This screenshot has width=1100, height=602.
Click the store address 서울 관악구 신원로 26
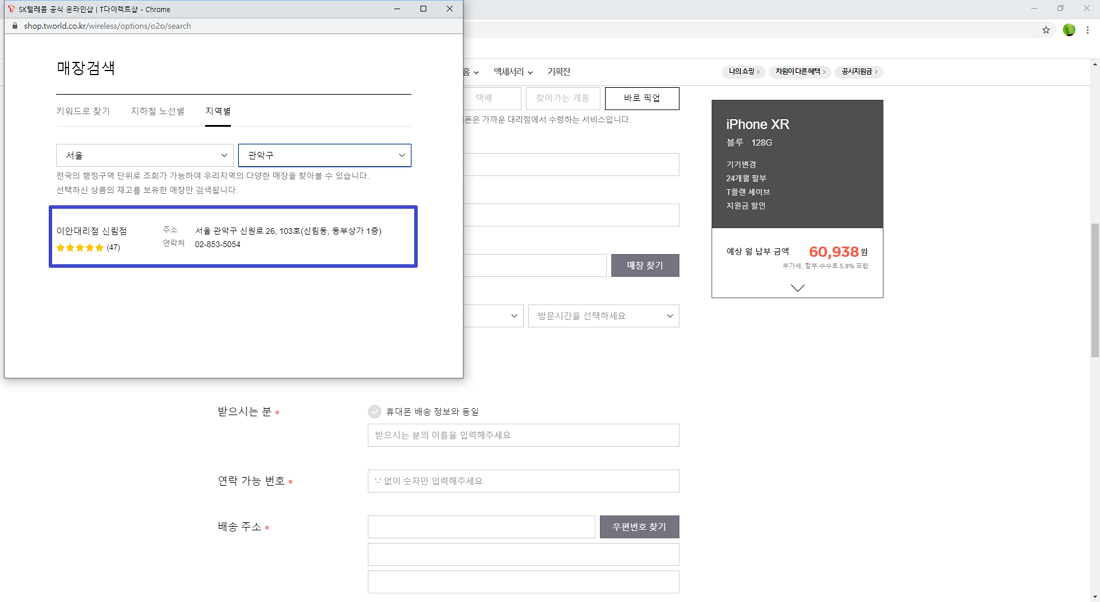pyautogui.click(x=288, y=231)
